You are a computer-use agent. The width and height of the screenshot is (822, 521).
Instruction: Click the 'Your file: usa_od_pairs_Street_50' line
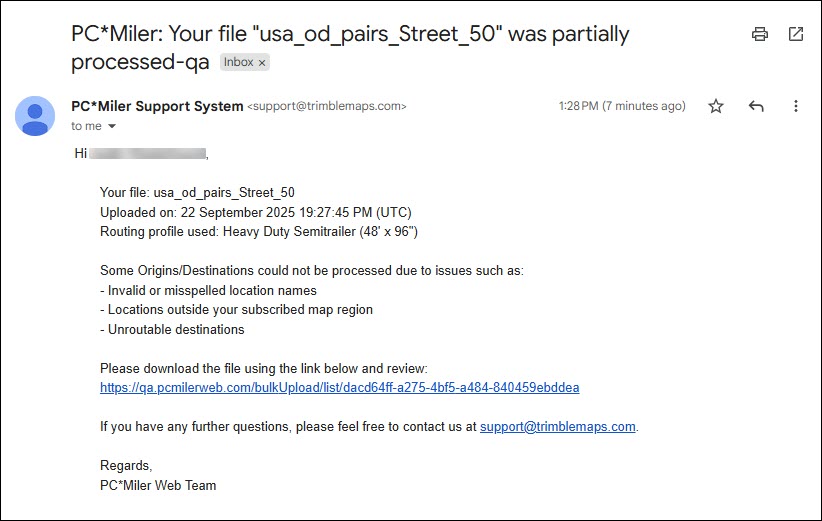197,193
